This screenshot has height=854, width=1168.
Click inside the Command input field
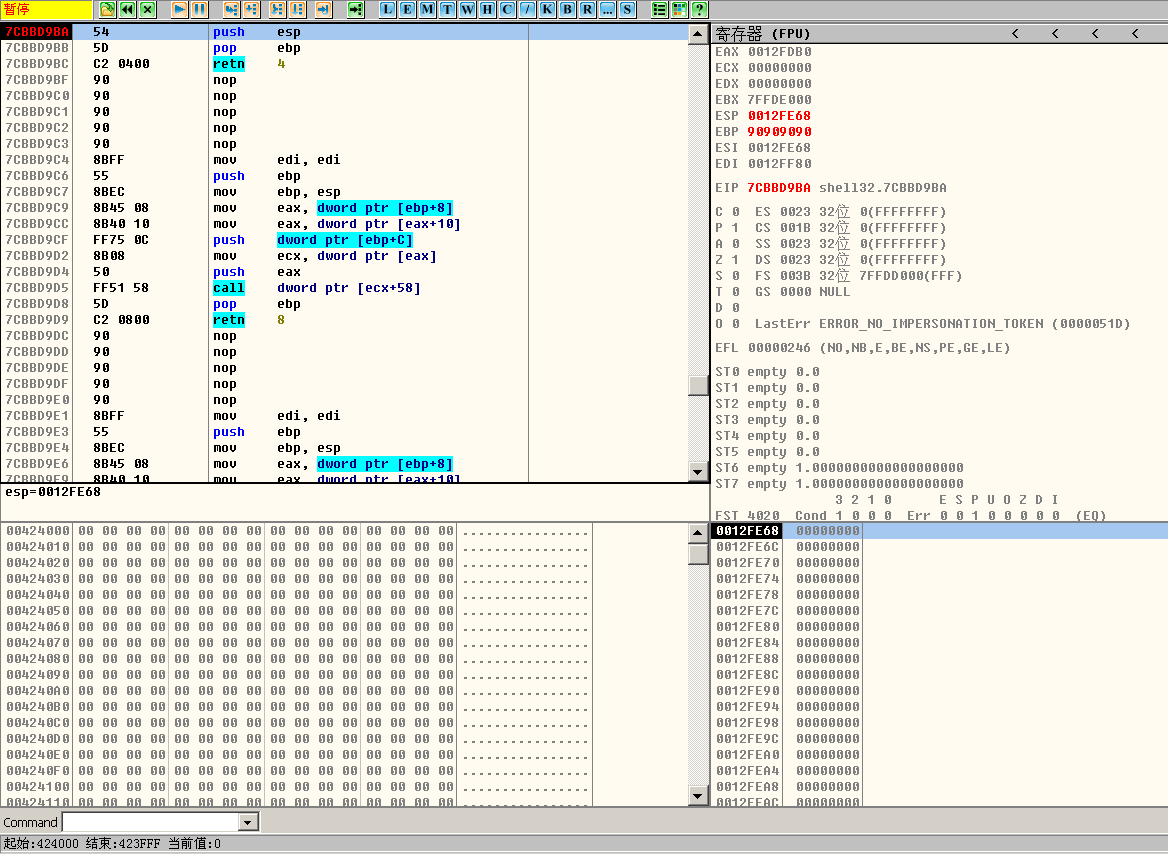tap(150, 821)
